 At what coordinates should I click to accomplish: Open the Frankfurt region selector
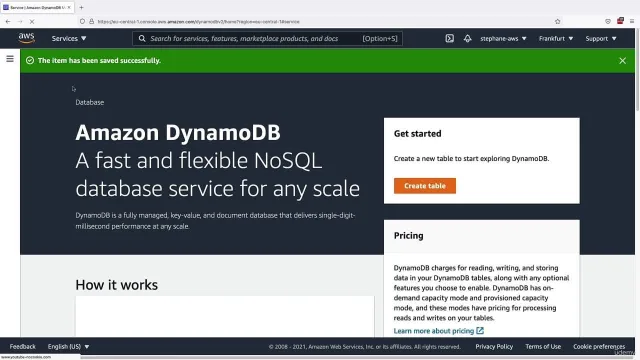point(556,38)
